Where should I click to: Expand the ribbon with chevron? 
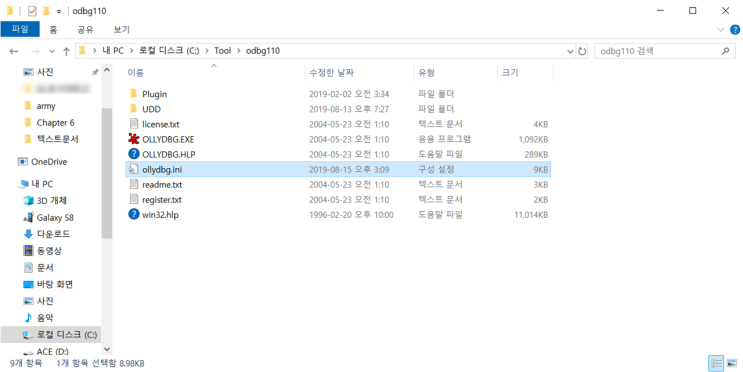721,30
